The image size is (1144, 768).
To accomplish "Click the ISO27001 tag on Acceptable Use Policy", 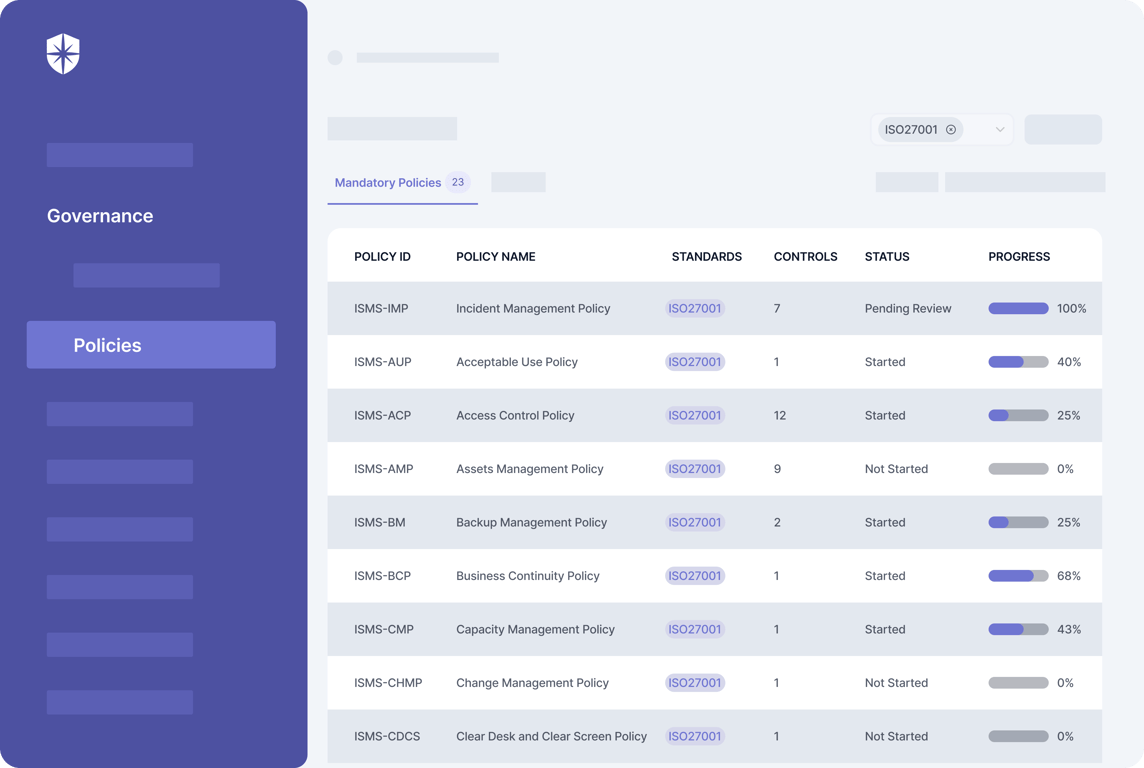I will point(695,362).
